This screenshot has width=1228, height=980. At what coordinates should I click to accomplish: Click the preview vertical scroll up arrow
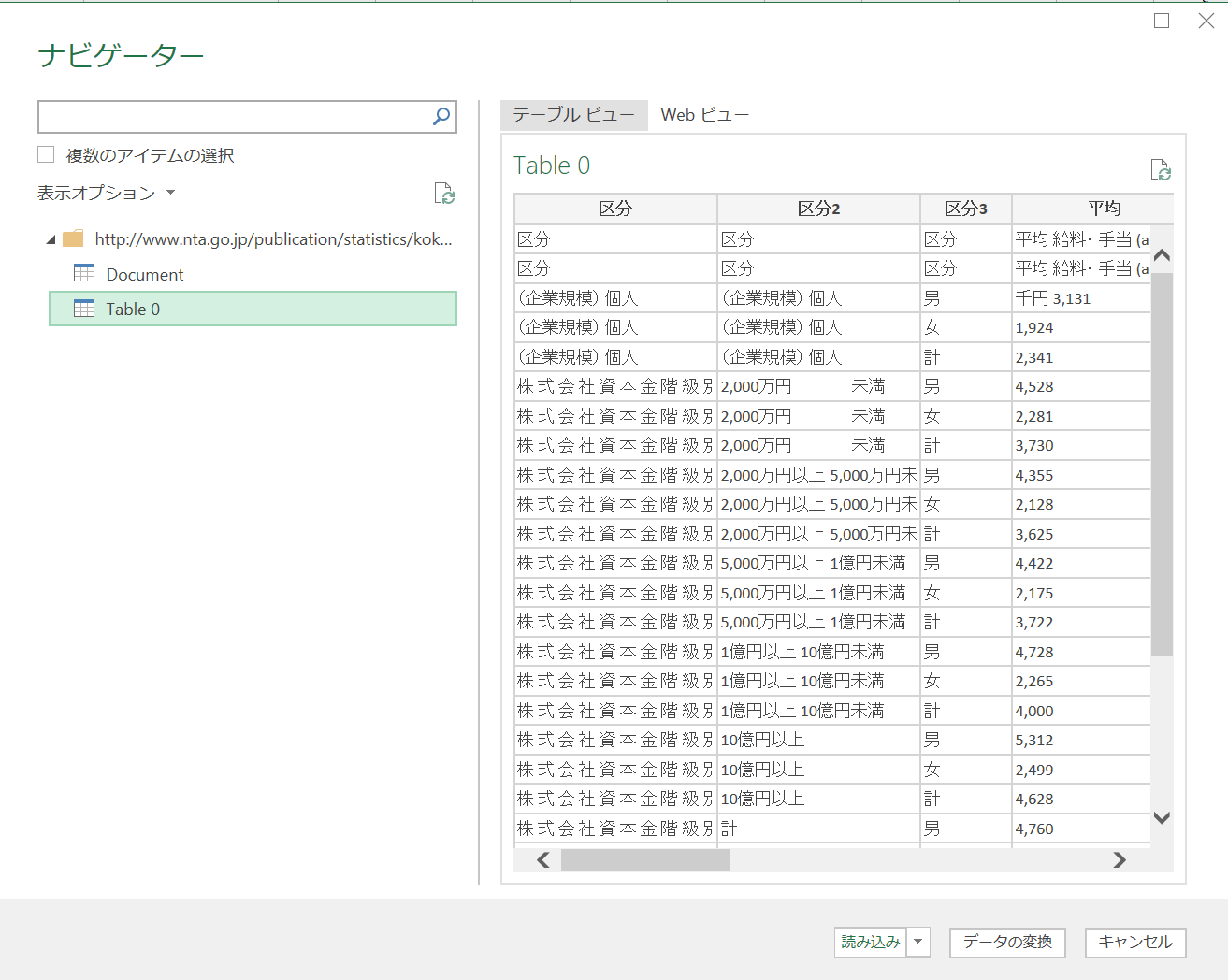(1162, 254)
